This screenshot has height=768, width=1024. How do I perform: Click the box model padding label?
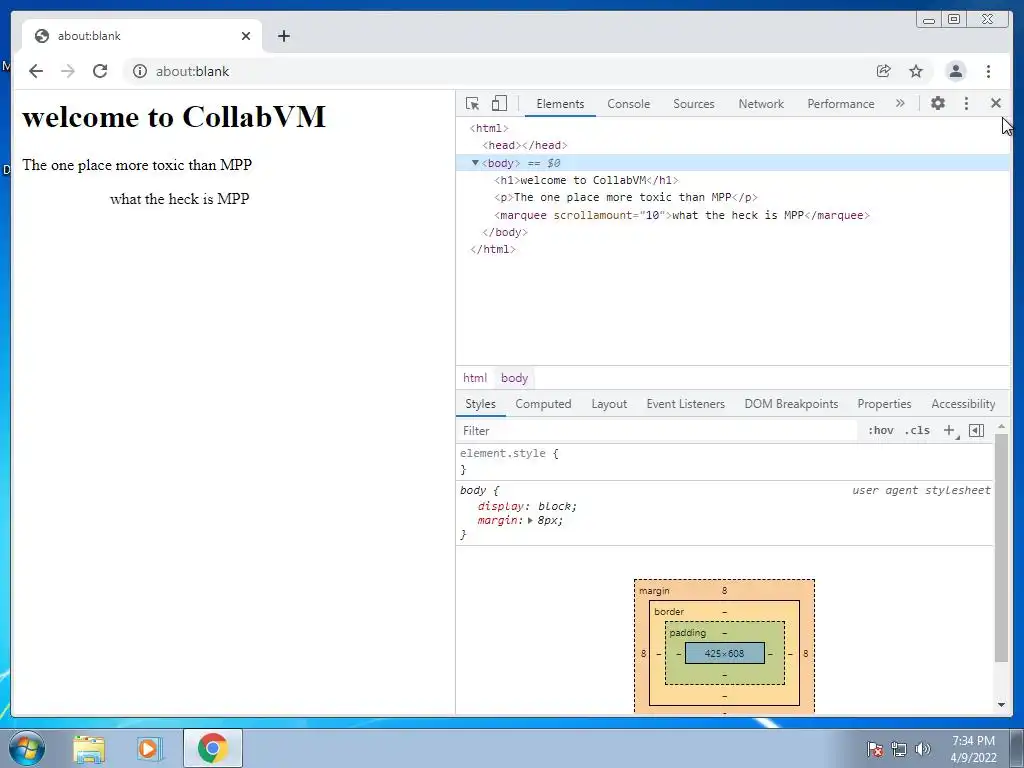(687, 633)
